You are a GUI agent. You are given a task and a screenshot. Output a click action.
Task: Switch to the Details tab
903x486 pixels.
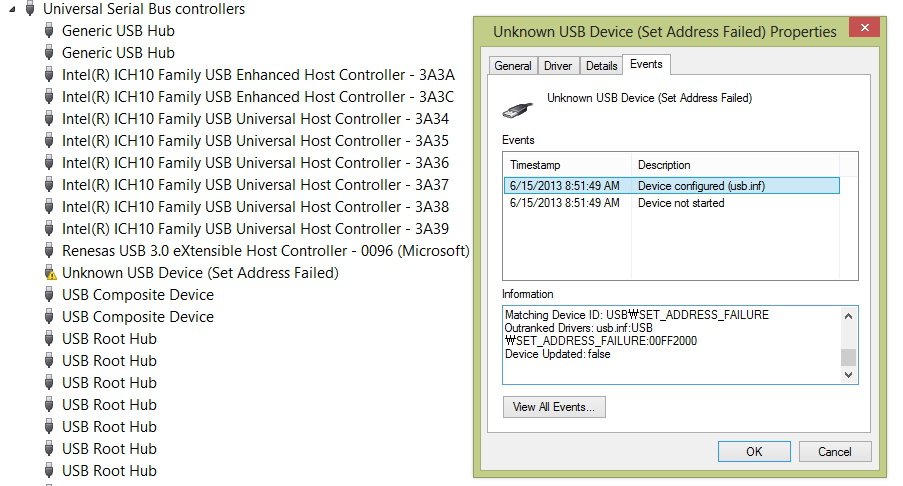[x=601, y=66]
